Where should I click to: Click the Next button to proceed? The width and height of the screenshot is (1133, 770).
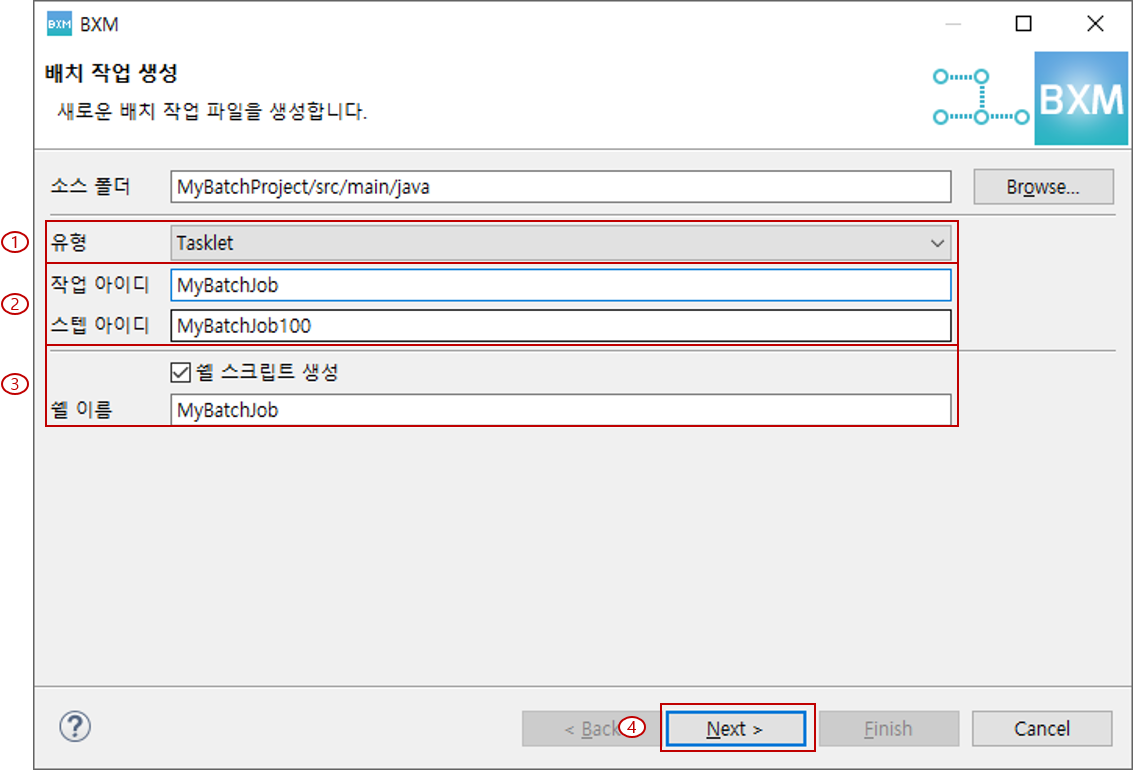click(736, 728)
